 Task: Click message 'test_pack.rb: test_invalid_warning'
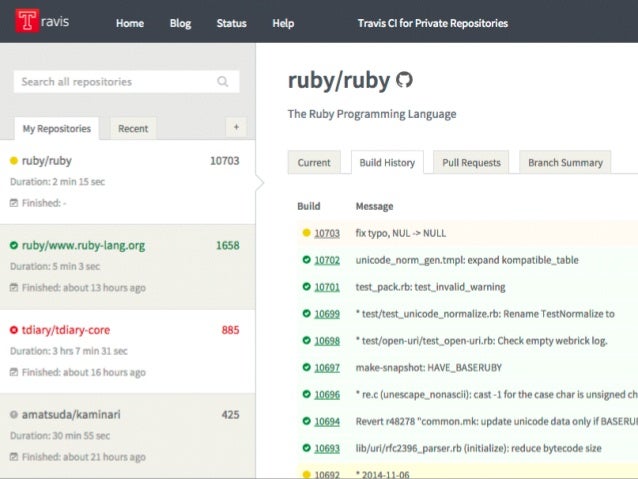point(430,287)
